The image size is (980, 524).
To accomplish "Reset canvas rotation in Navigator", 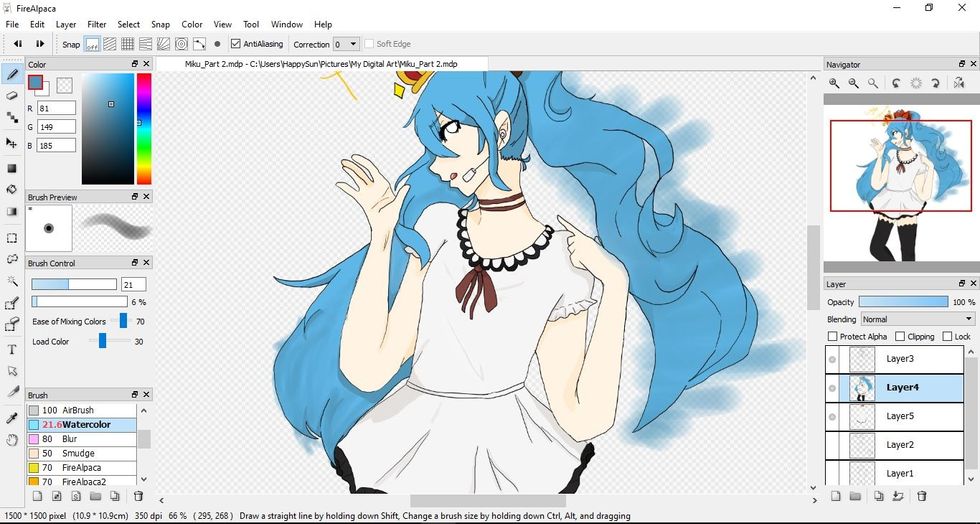I will 916,83.
